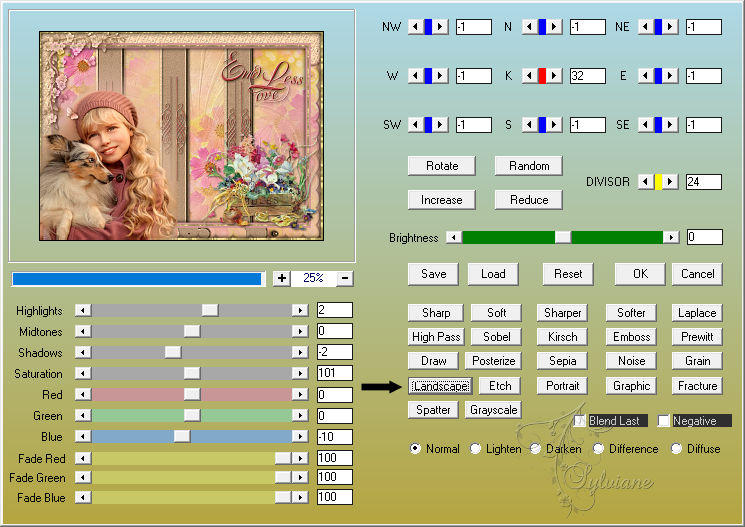745x527 pixels.
Task: Increase the K center value arrow
Action: (x=554, y=76)
